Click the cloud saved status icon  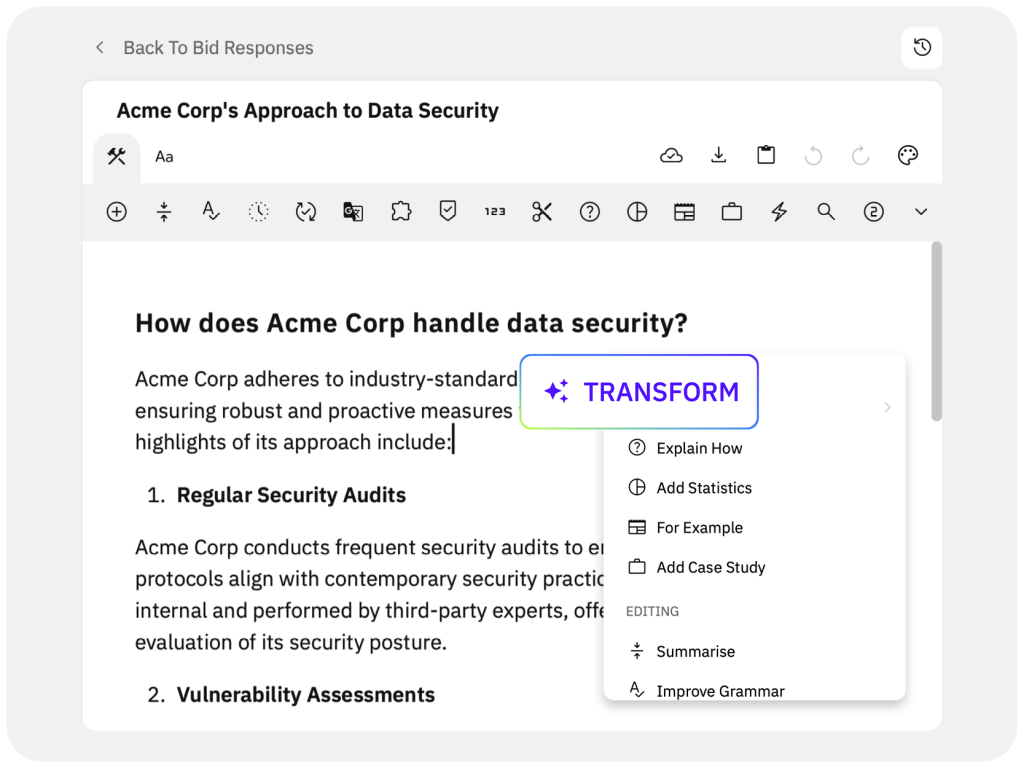672,156
